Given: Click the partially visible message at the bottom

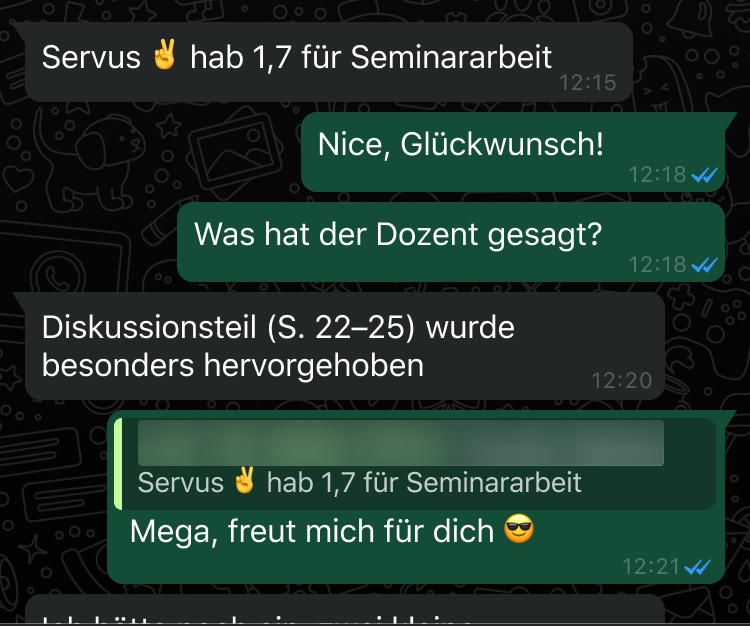Looking at the screenshot, I should pyautogui.click(x=345, y=610).
